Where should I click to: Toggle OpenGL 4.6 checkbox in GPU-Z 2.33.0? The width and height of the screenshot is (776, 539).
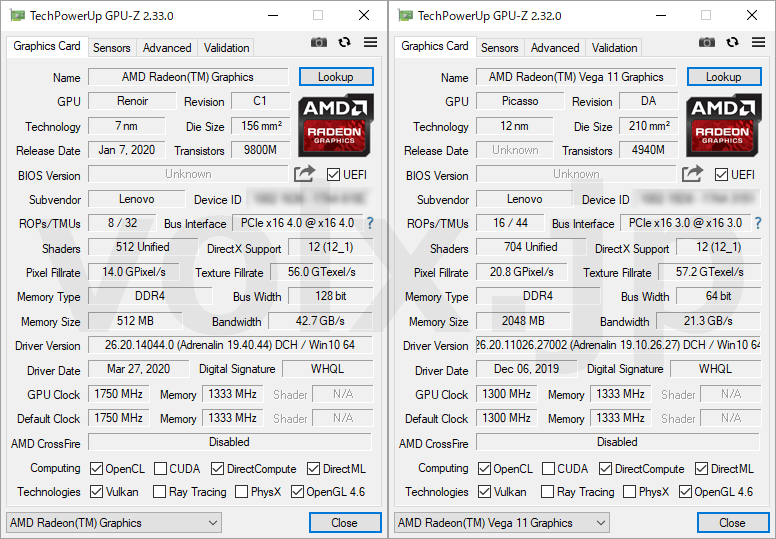(x=297, y=491)
